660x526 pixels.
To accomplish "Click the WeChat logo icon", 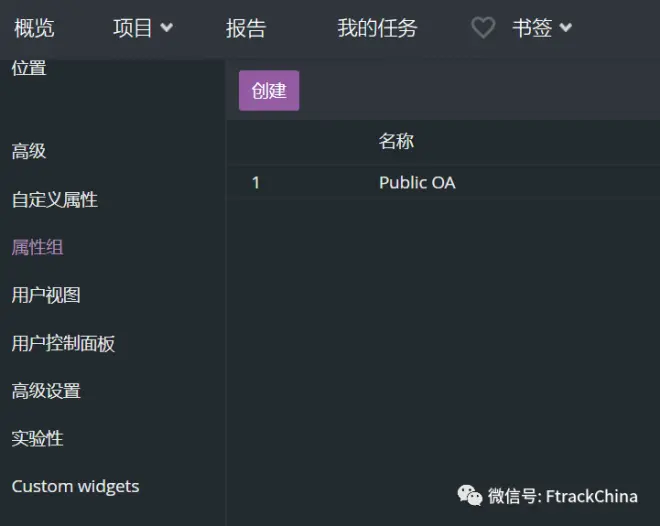I will point(470,495).
